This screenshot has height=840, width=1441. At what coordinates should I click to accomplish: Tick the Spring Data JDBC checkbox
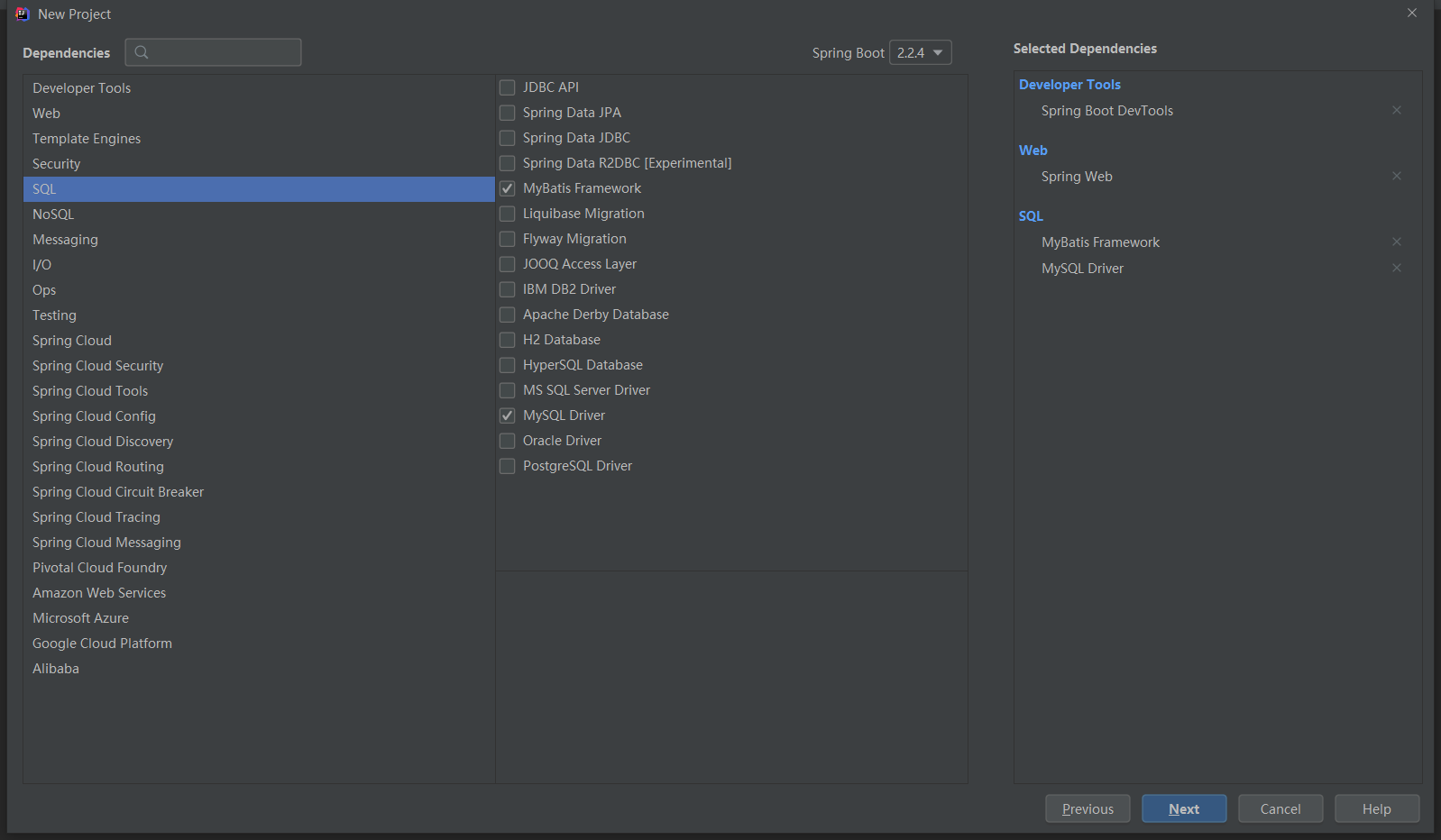(508, 138)
